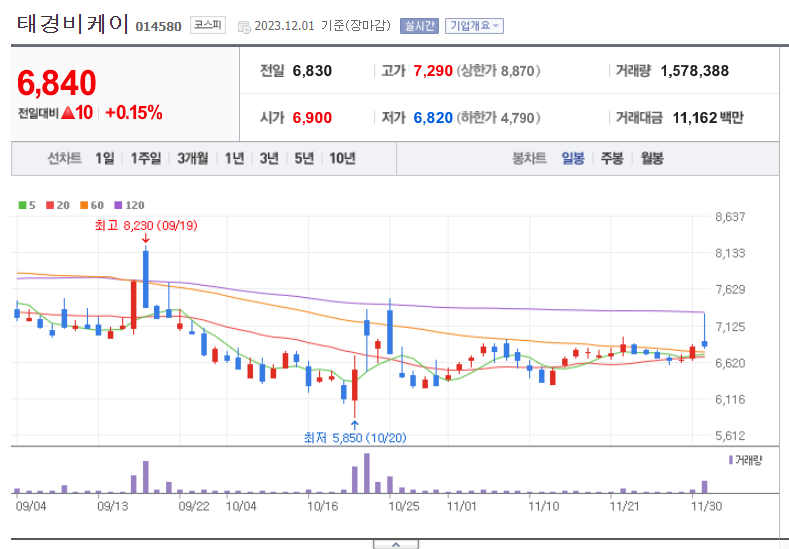The height and width of the screenshot is (549, 789).
Task: Click the 저가 value 6,820
Action: (x=433, y=118)
